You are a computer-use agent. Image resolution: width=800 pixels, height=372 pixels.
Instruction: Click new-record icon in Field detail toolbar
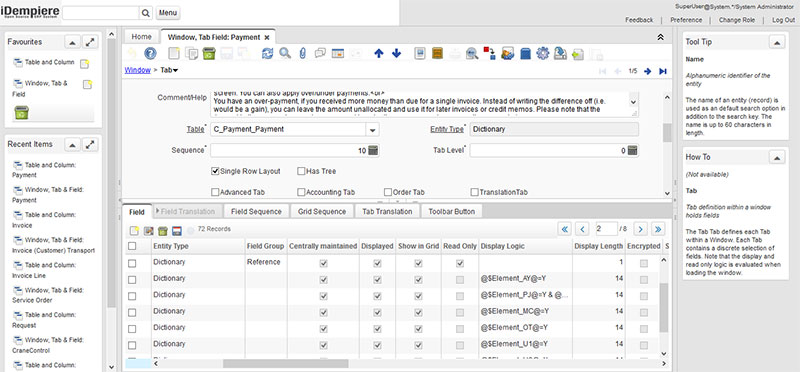coord(134,231)
